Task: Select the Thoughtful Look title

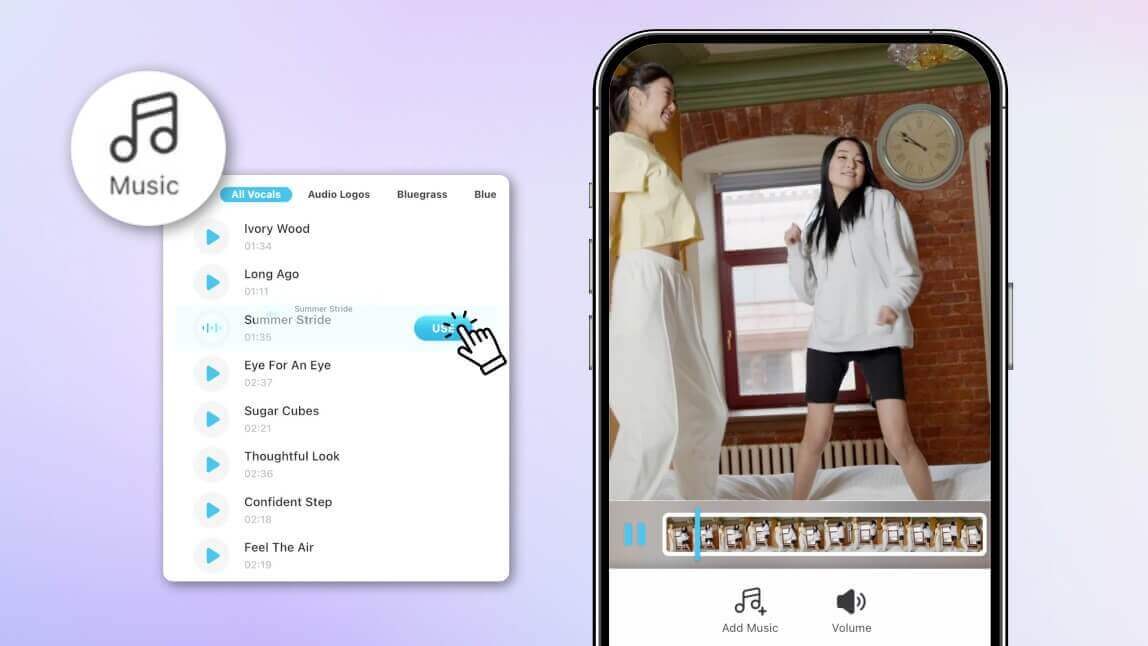Action: click(x=291, y=456)
